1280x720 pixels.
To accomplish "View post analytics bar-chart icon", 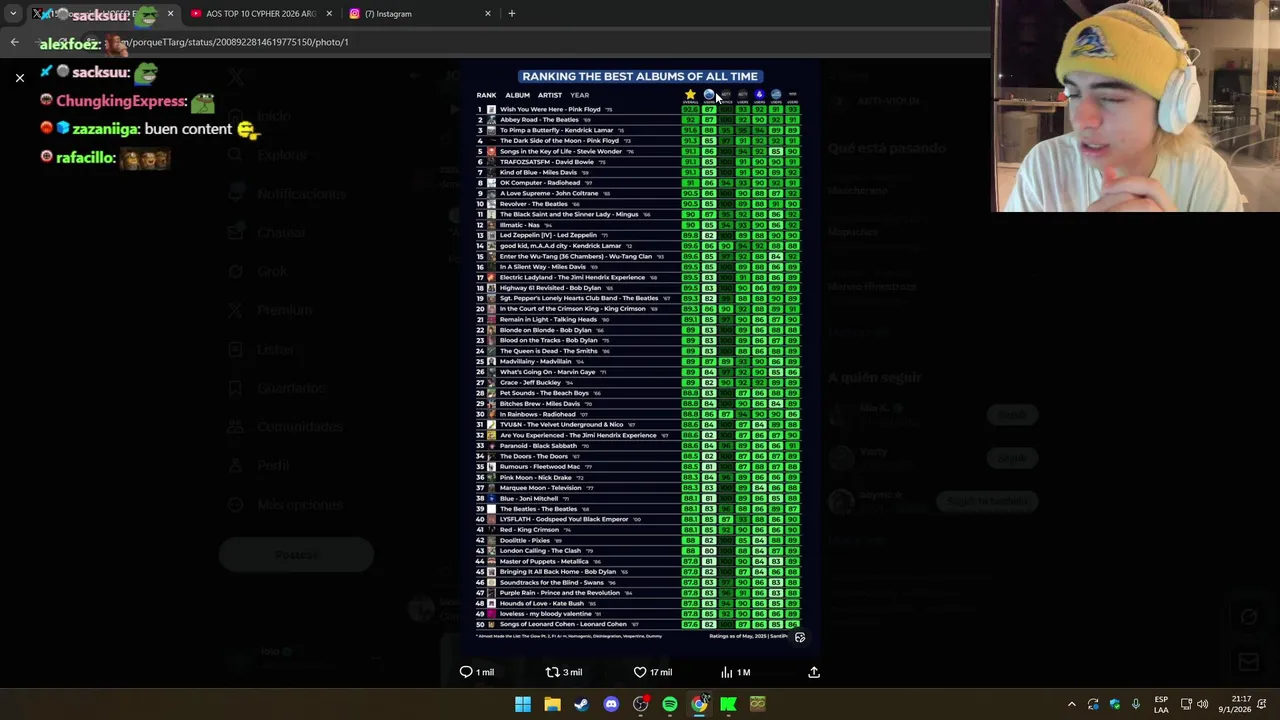I will pyautogui.click(x=727, y=672).
